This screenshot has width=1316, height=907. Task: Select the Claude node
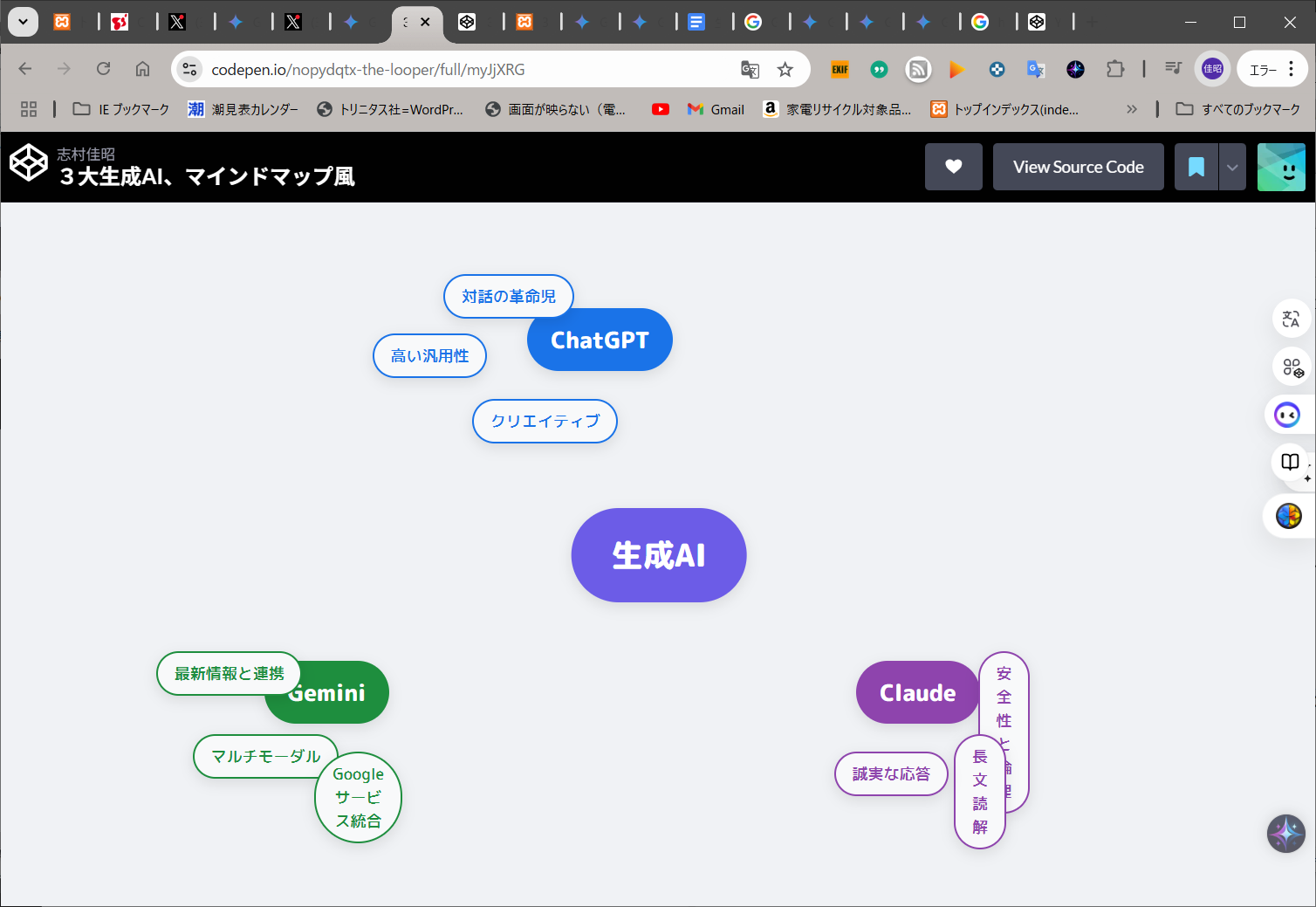coord(916,692)
